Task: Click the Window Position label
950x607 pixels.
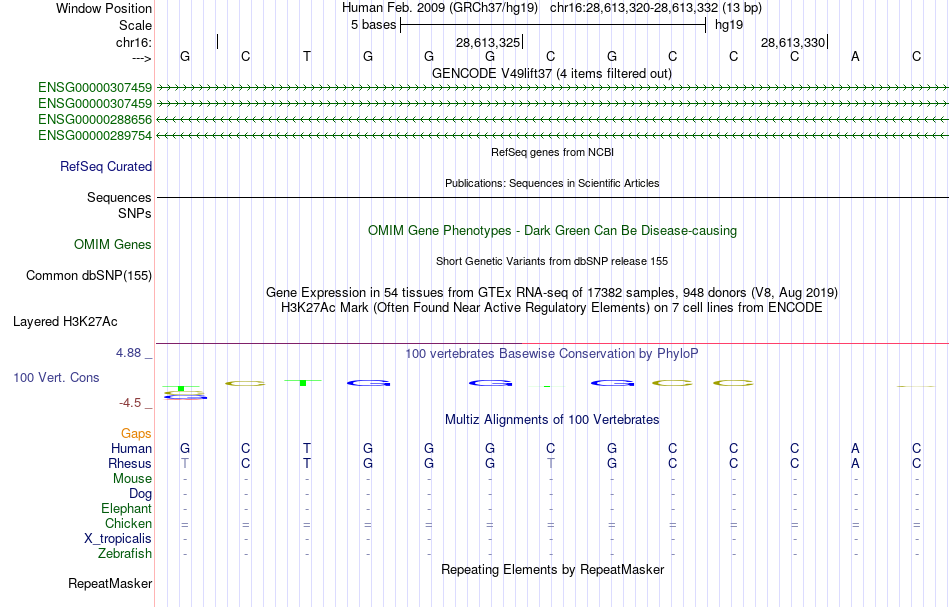Action: tap(104, 8)
